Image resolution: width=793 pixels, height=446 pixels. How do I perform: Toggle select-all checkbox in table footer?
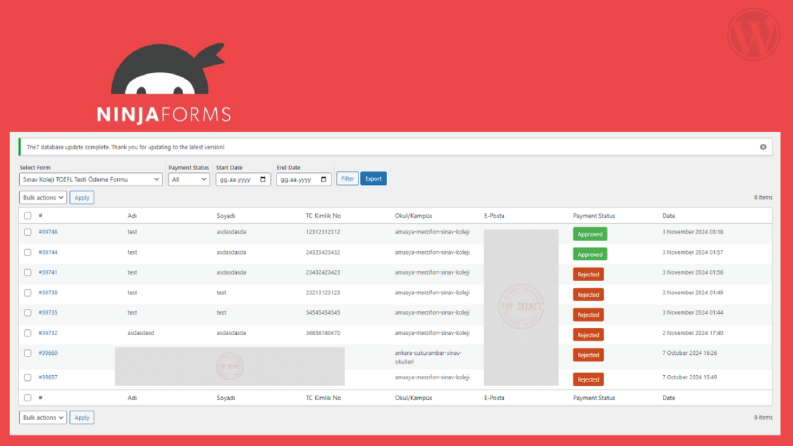click(28, 398)
